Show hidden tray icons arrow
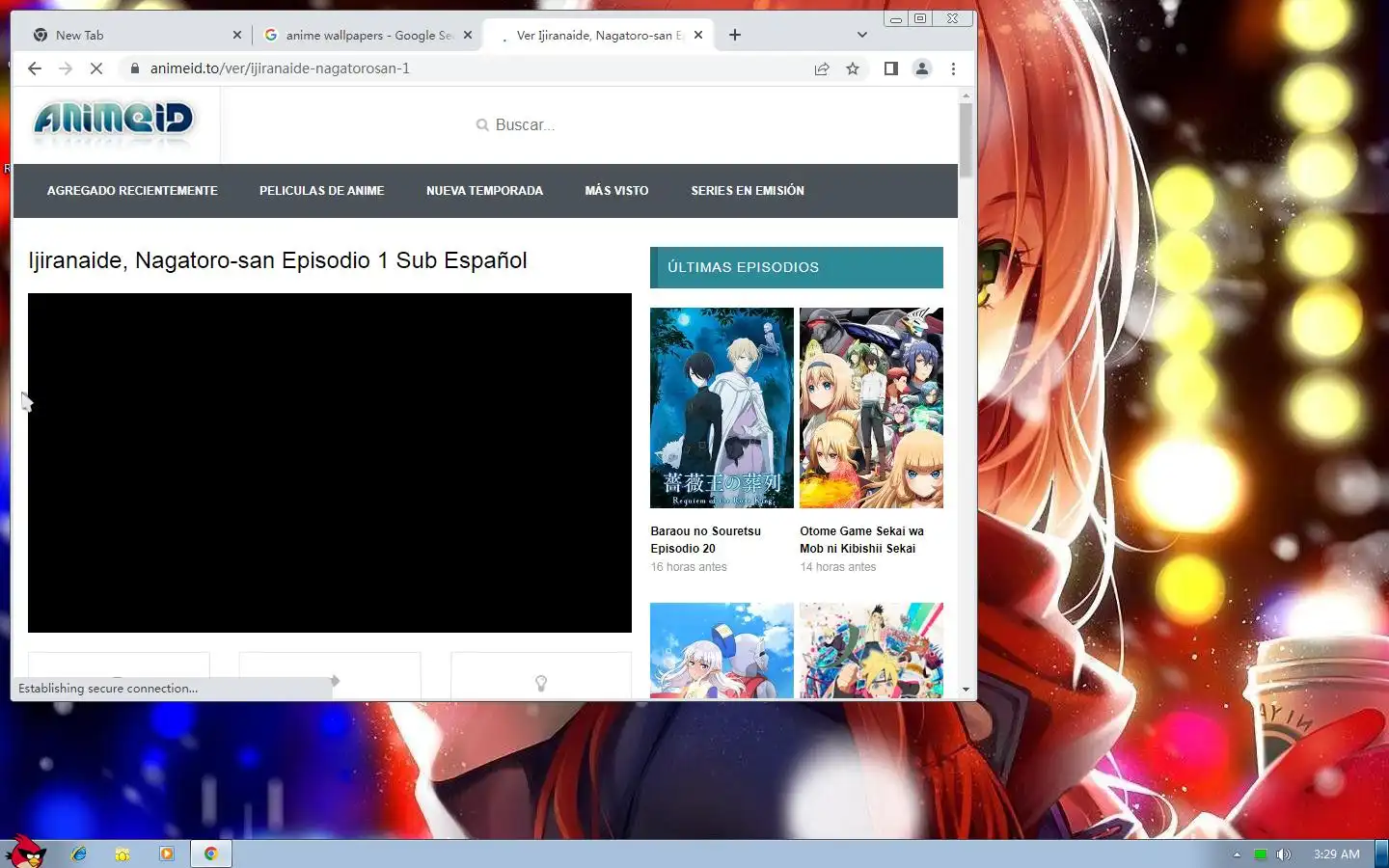The height and width of the screenshot is (868, 1389). click(1237, 854)
